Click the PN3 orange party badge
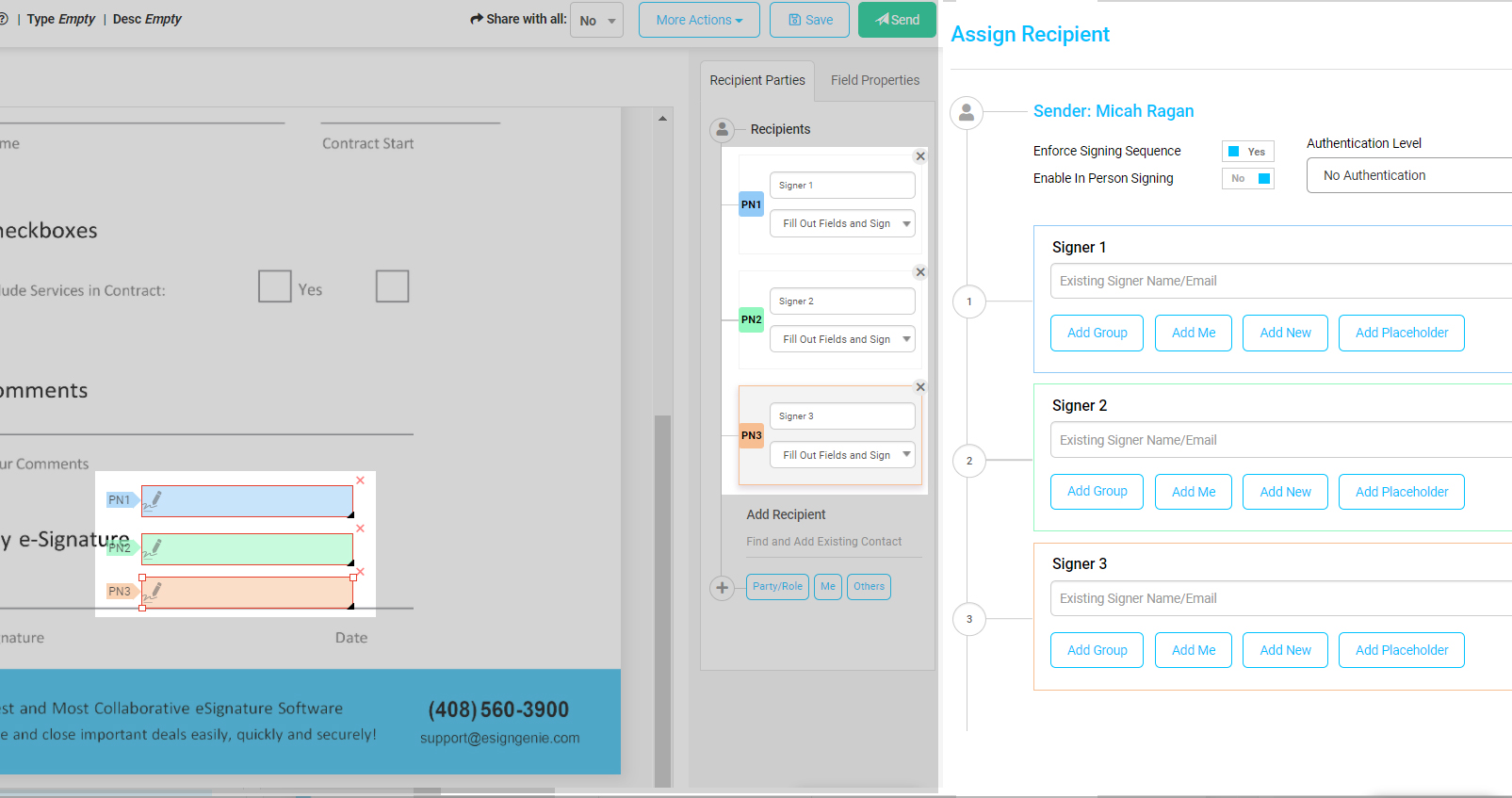 pos(751,435)
